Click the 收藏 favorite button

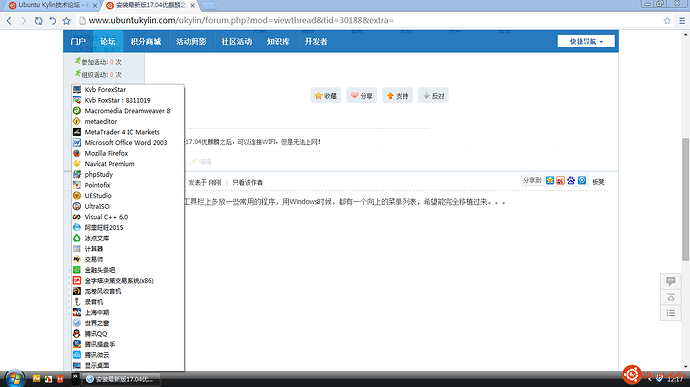pos(326,96)
